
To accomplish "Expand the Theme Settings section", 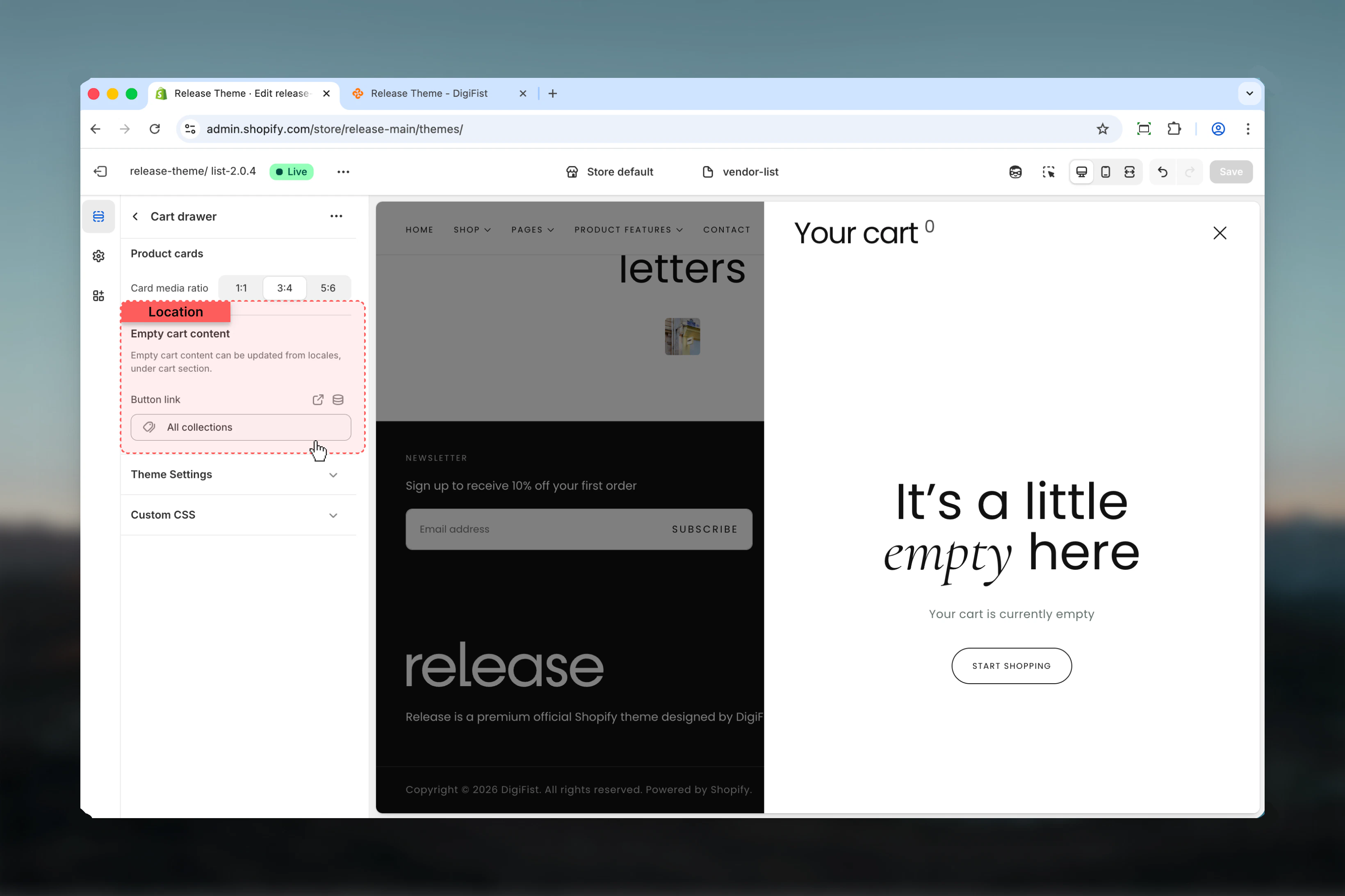I will [238, 474].
